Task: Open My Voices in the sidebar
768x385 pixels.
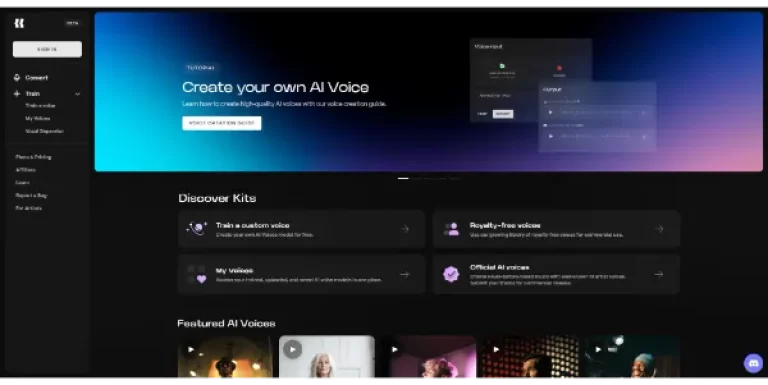Action: coord(38,118)
